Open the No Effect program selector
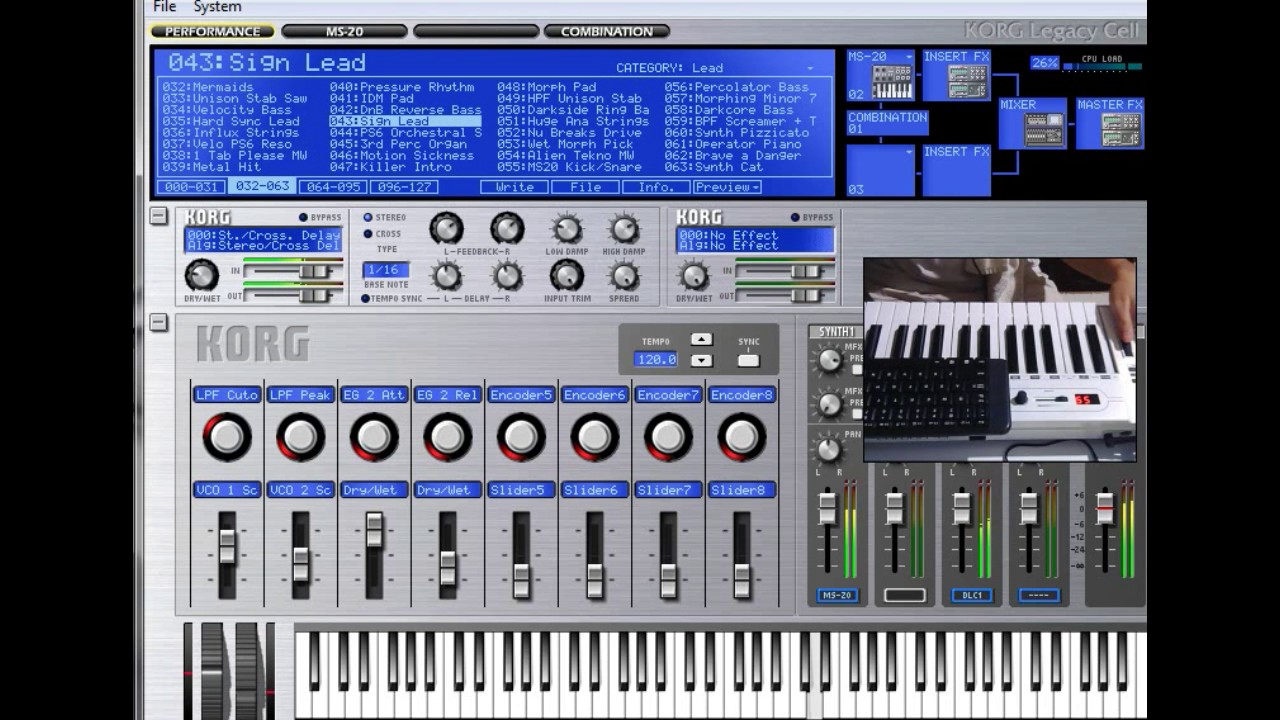 (x=755, y=240)
